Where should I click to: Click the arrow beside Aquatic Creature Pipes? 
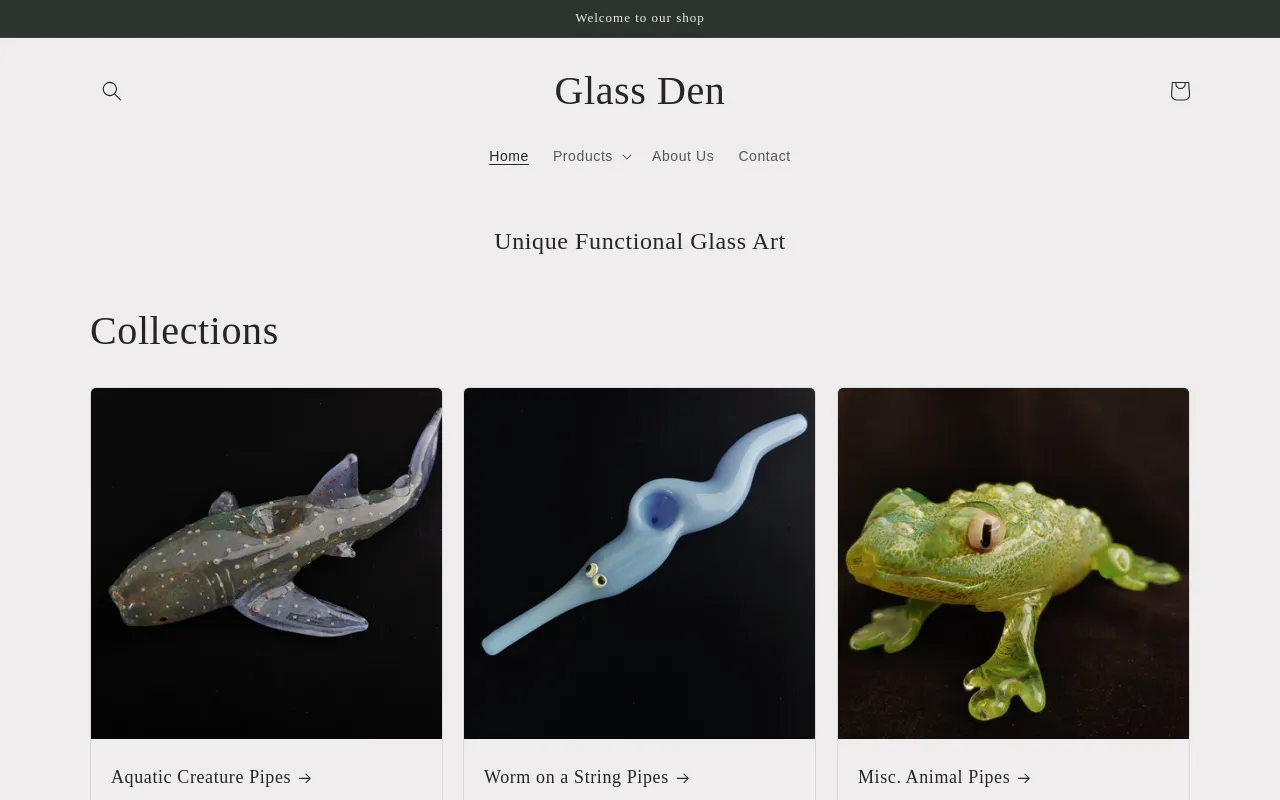tap(305, 778)
